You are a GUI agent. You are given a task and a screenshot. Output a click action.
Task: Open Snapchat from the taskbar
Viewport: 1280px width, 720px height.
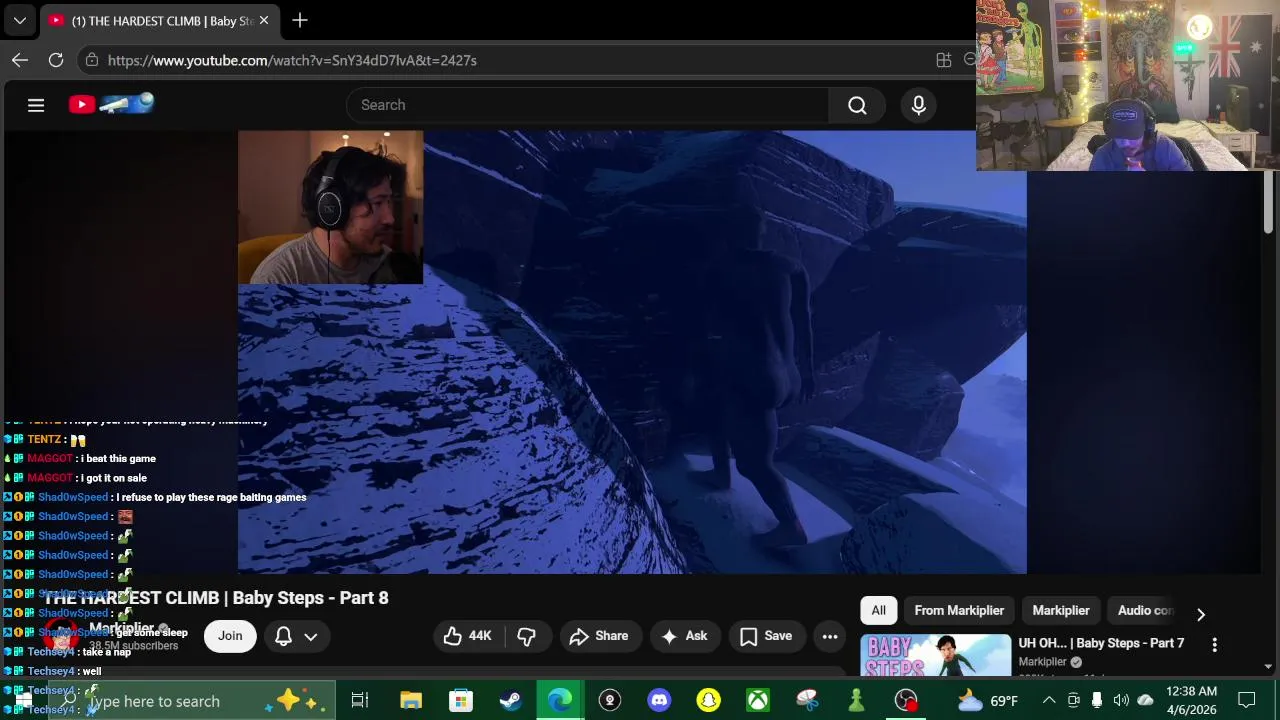pos(708,701)
